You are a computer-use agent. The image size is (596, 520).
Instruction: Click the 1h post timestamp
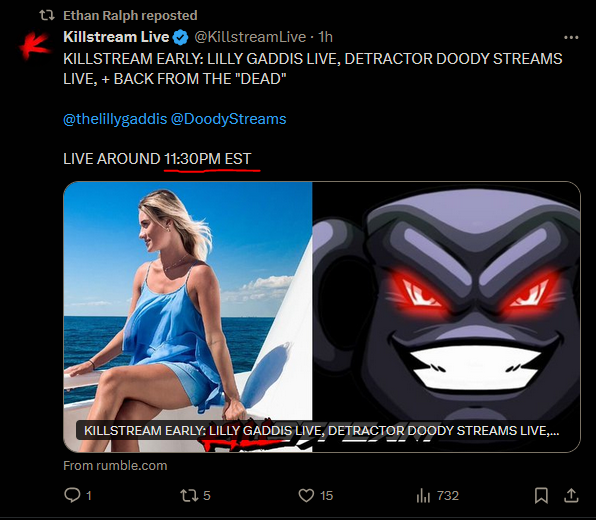(325, 37)
